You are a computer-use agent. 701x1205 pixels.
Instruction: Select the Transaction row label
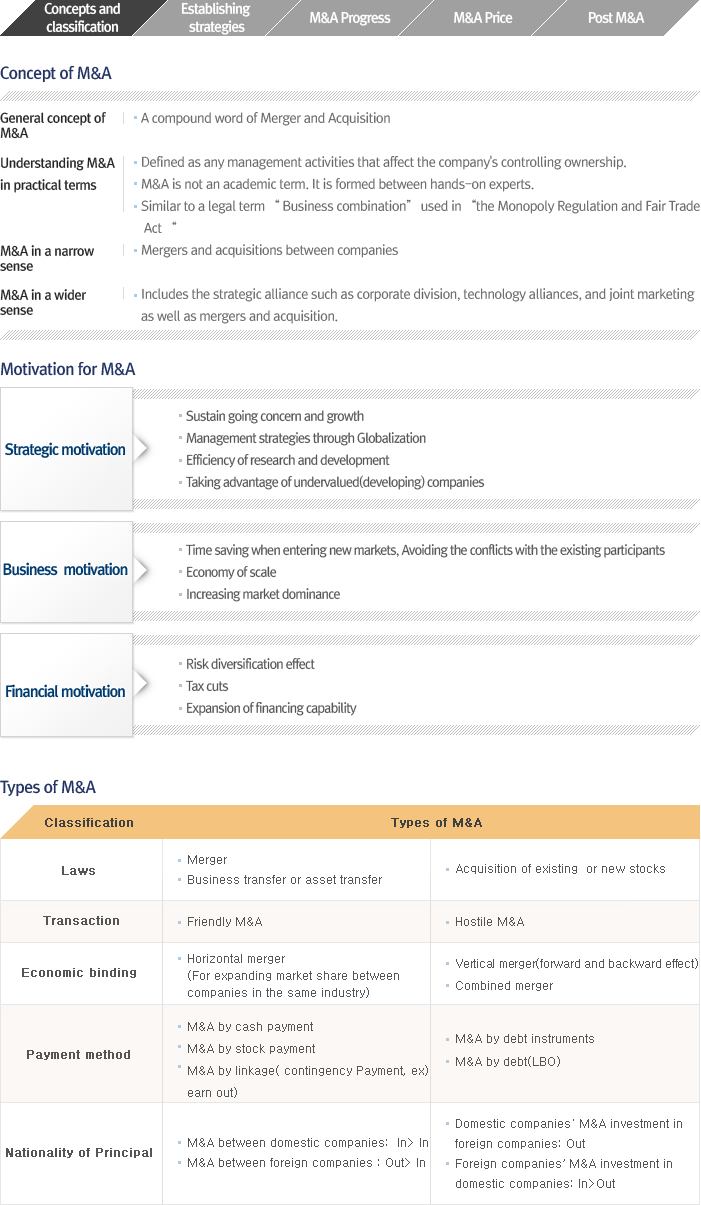pos(81,921)
